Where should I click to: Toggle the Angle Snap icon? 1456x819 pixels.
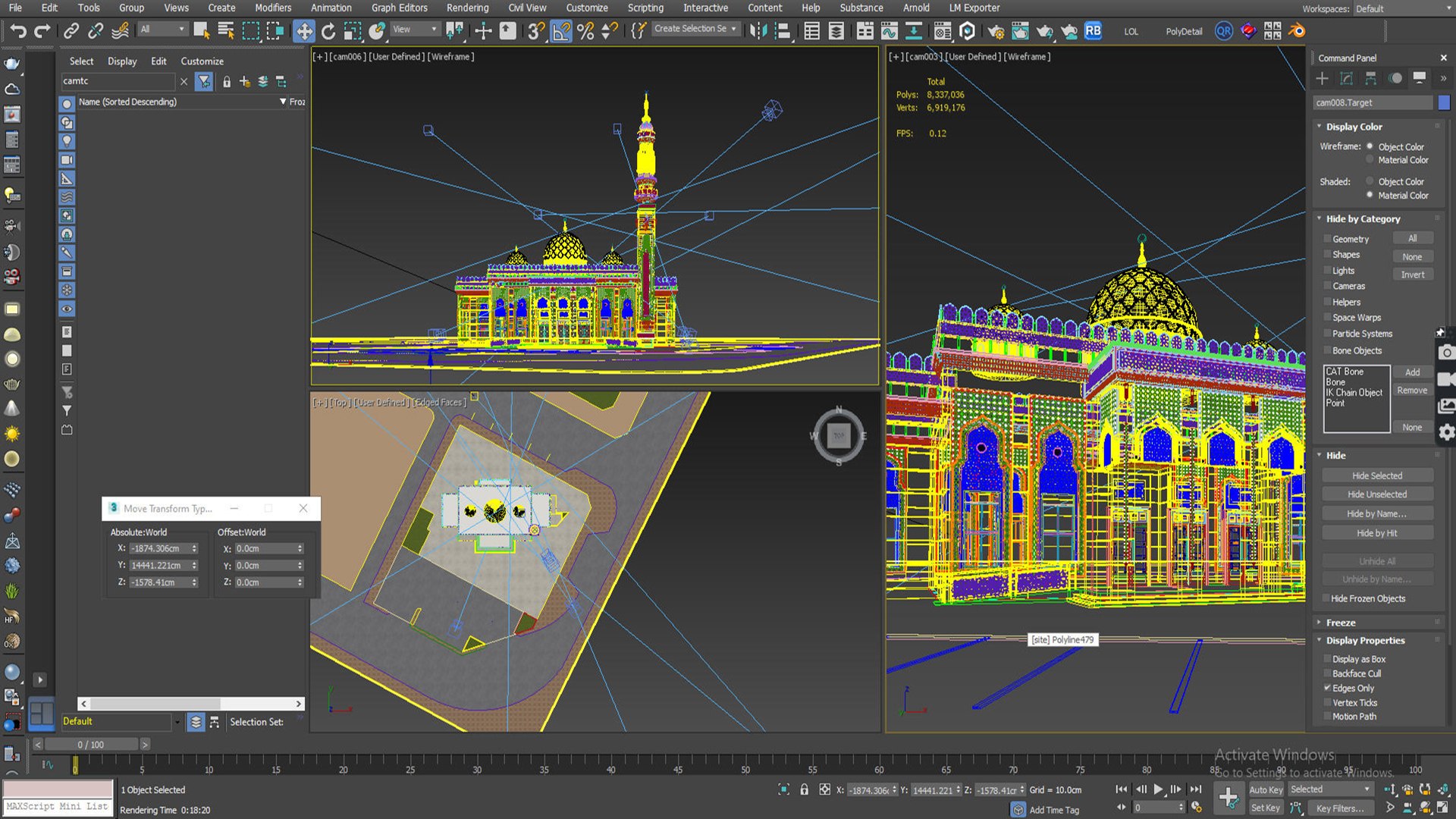click(x=561, y=31)
